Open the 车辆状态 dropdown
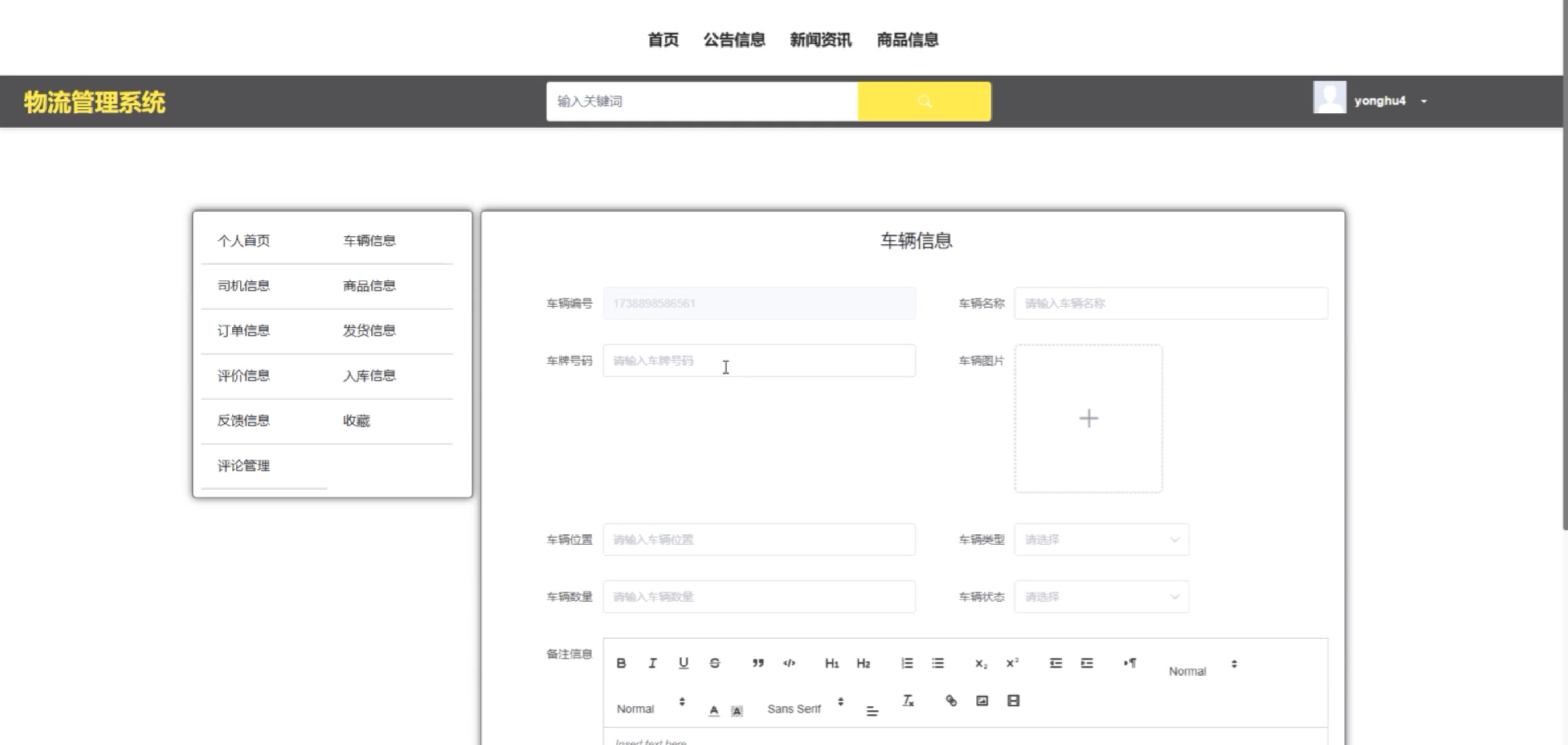This screenshot has width=1568, height=745. tap(1101, 596)
